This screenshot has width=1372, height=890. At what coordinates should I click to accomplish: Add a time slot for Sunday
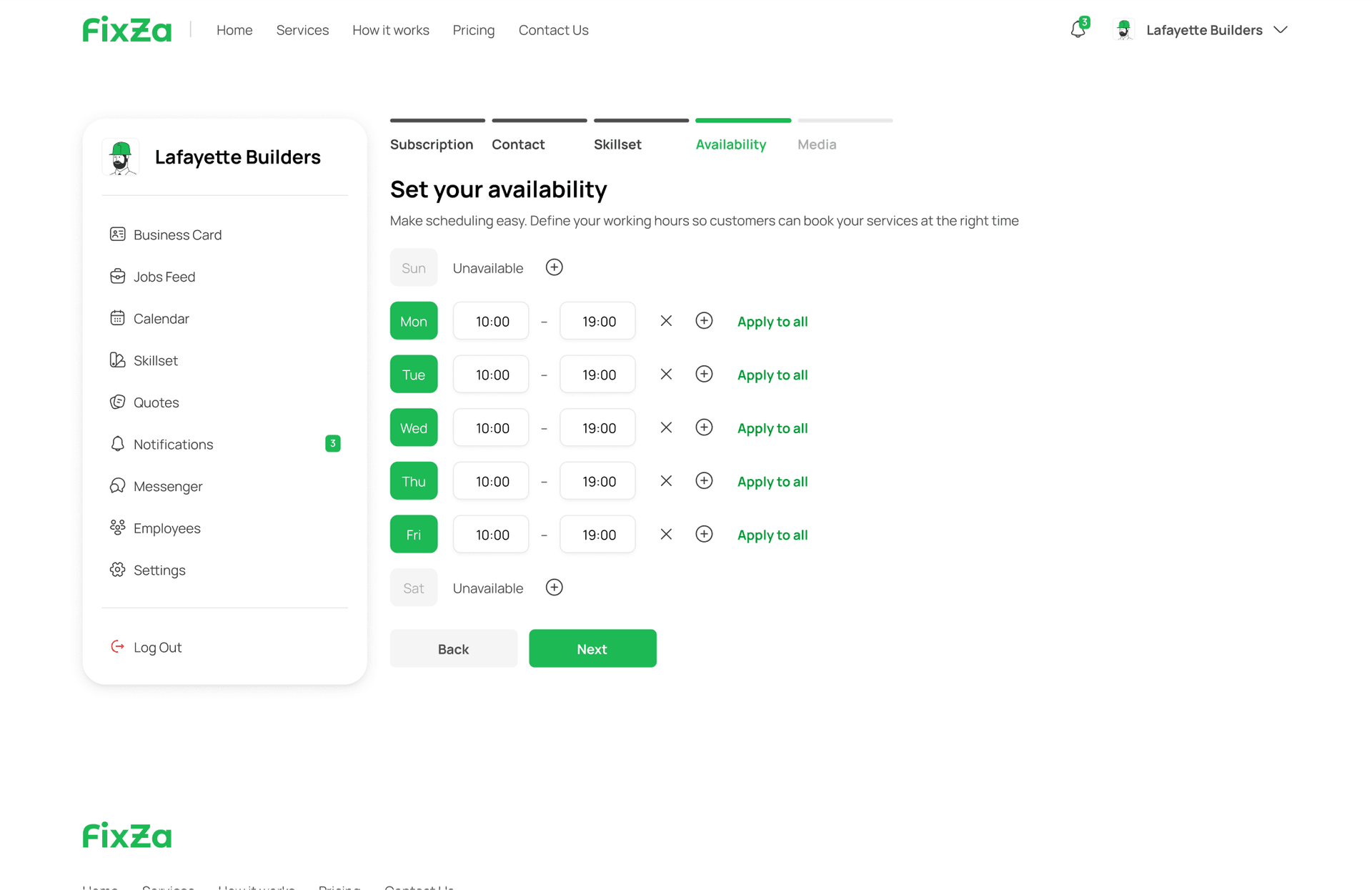pos(554,267)
